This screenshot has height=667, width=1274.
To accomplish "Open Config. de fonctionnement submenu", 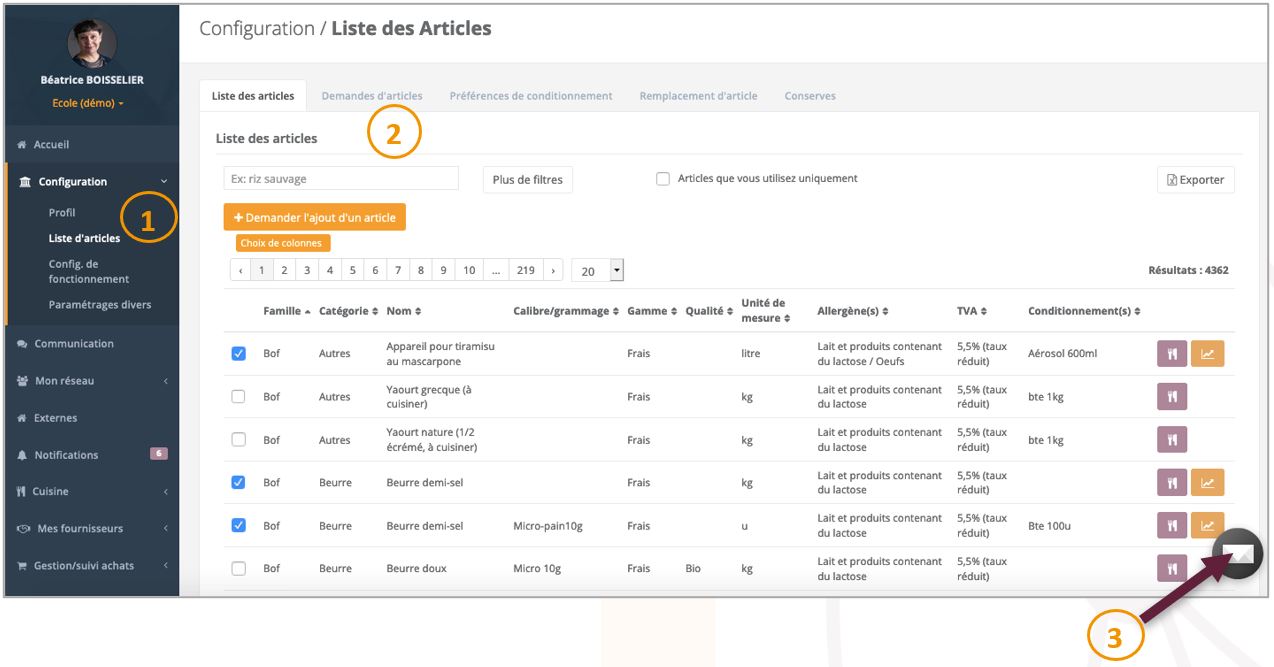I will [89, 271].
